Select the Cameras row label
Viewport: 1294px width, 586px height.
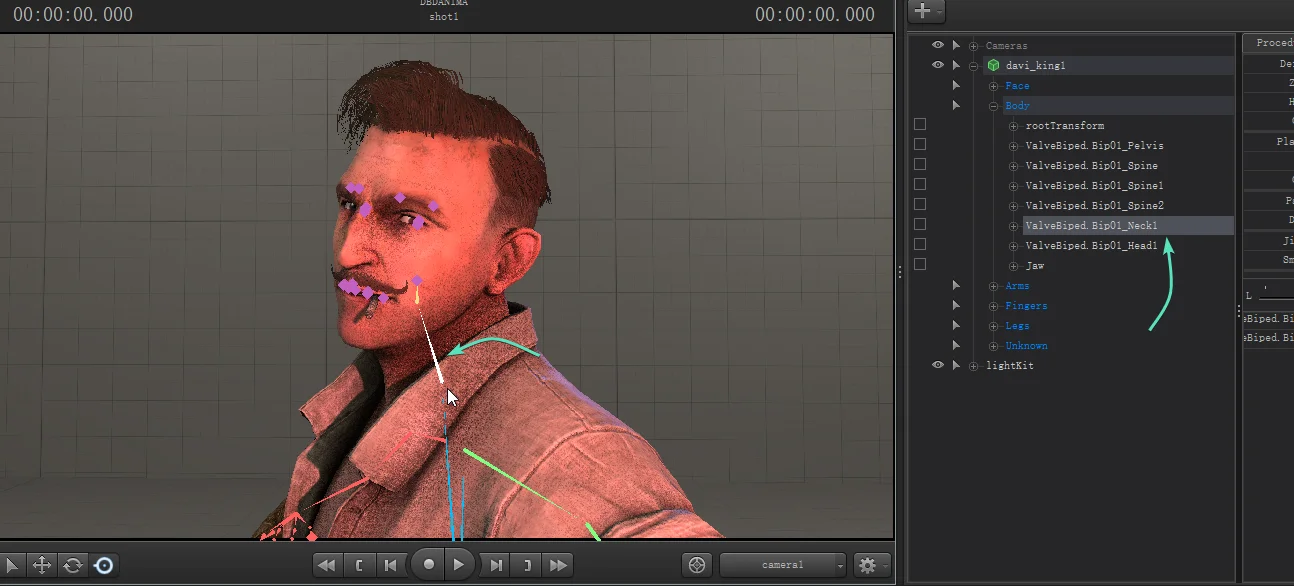tap(1006, 45)
